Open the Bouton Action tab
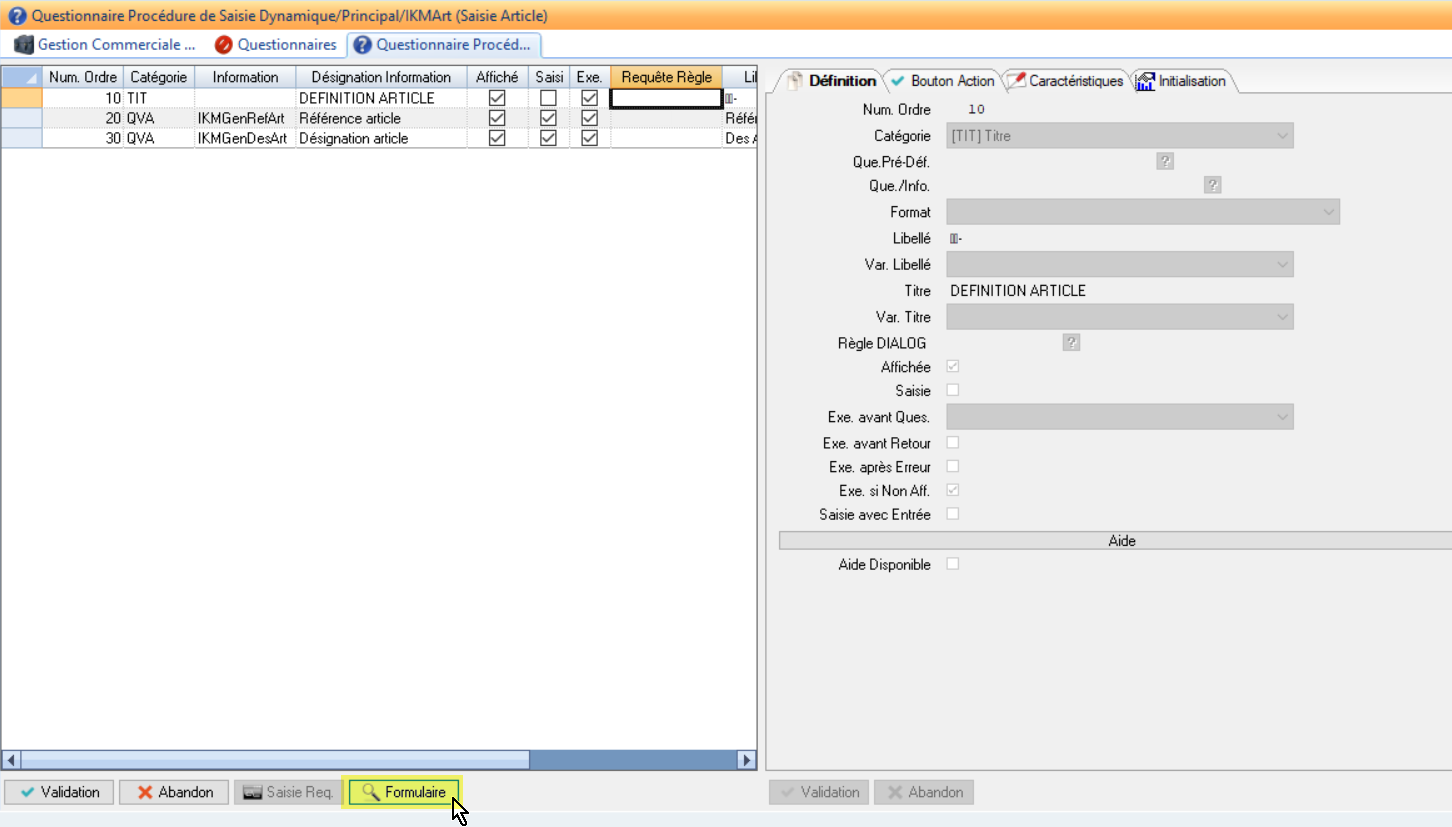The width and height of the screenshot is (1452, 827). pyautogui.click(x=942, y=81)
